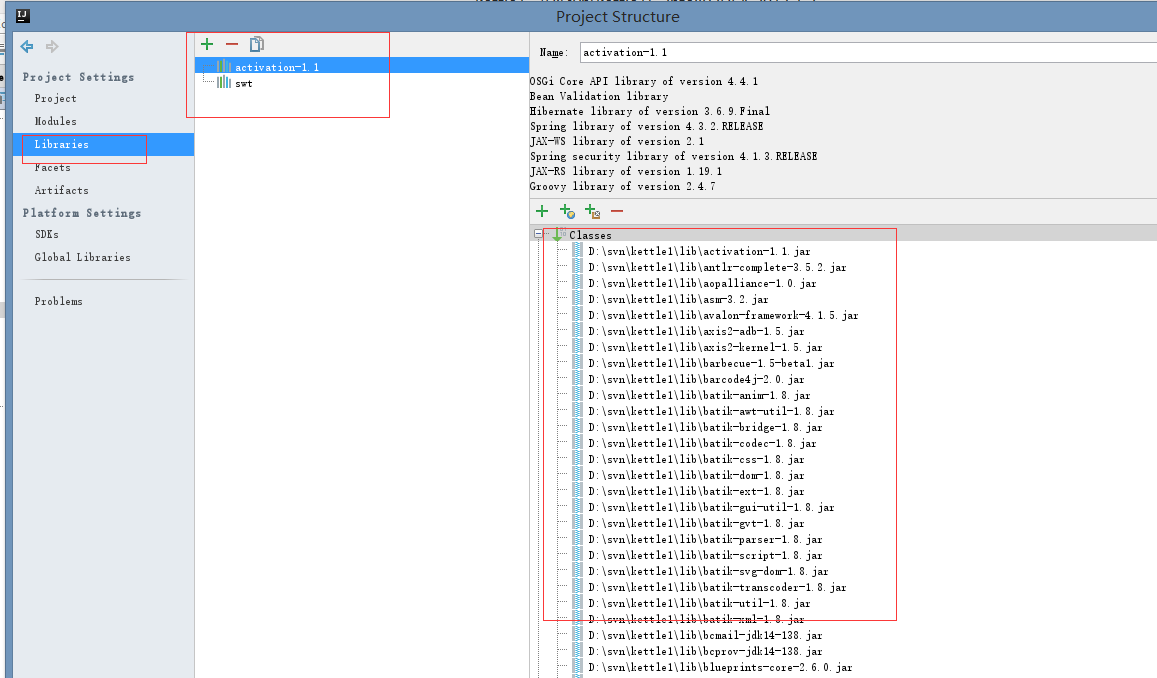The image size is (1157, 678).
Task: Copy the activation-1.1 library using the copy icon
Action: (x=256, y=44)
